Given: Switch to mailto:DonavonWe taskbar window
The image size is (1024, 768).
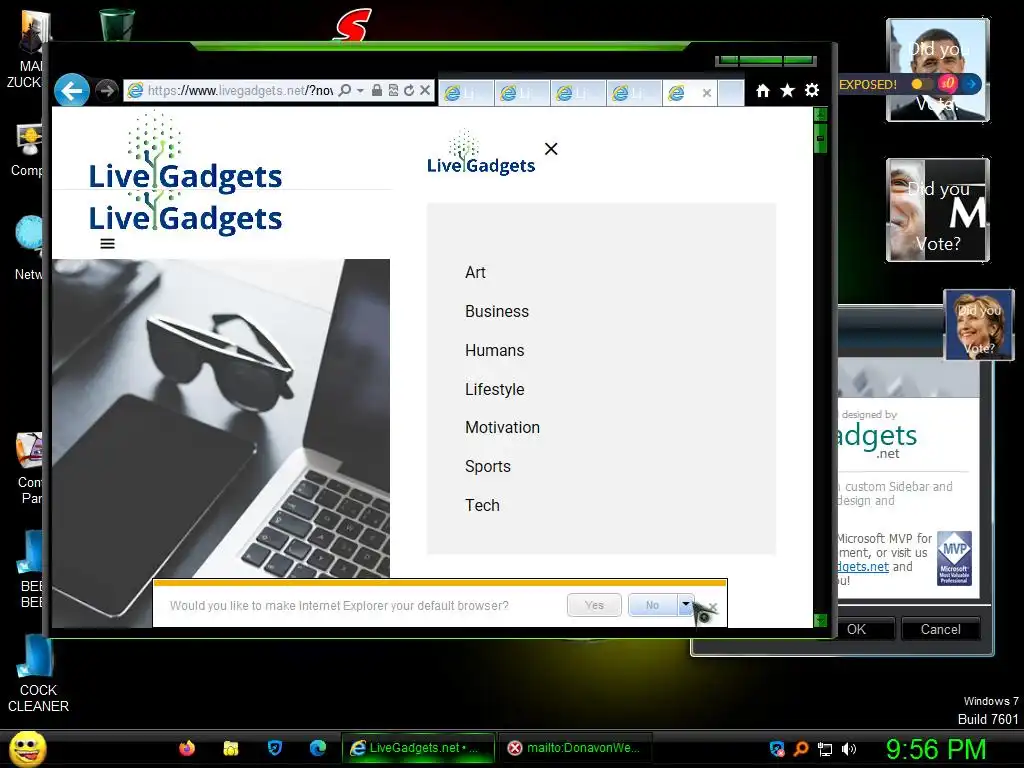Looking at the screenshot, I should (575, 748).
